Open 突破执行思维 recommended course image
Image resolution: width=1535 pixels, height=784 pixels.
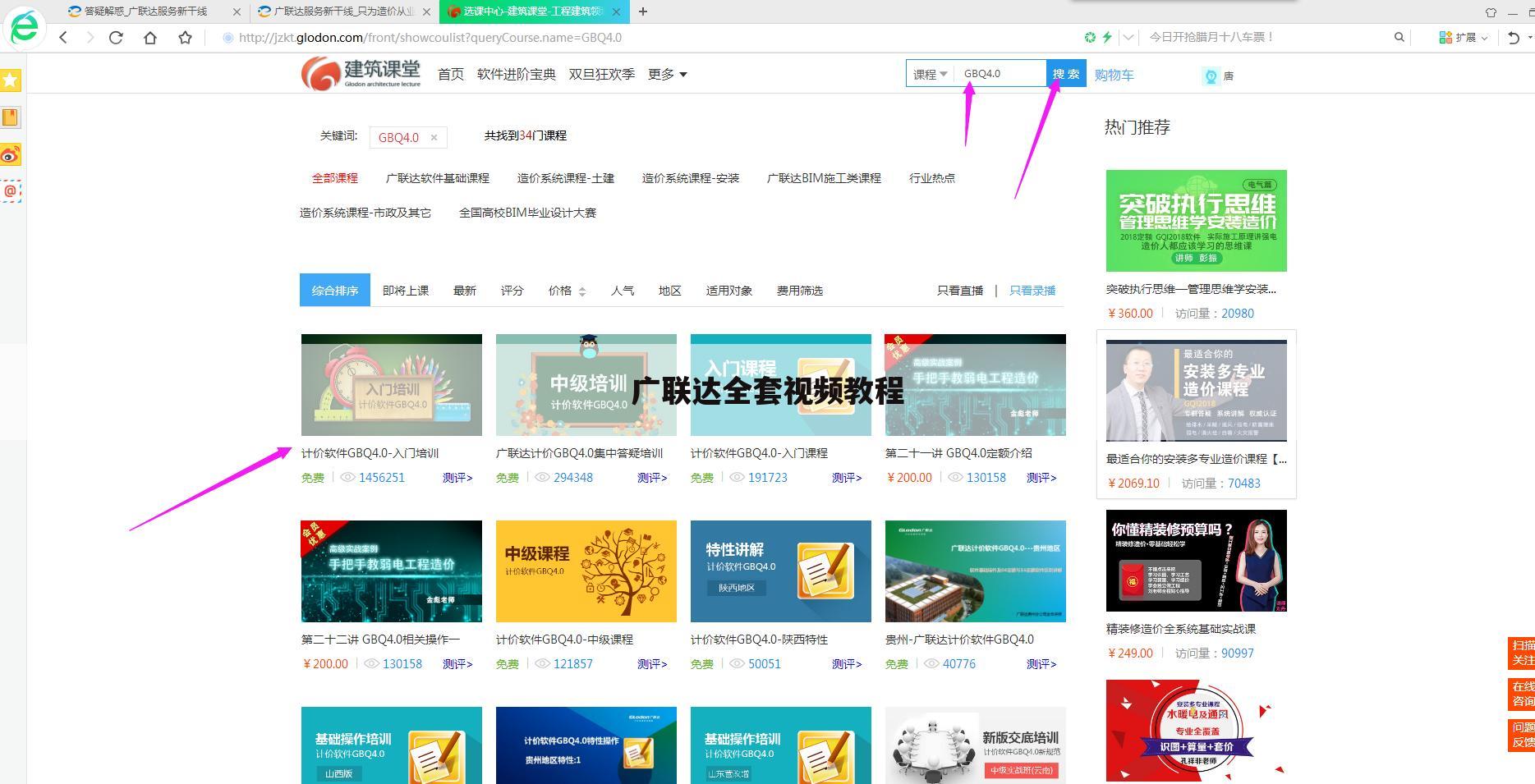[1197, 221]
